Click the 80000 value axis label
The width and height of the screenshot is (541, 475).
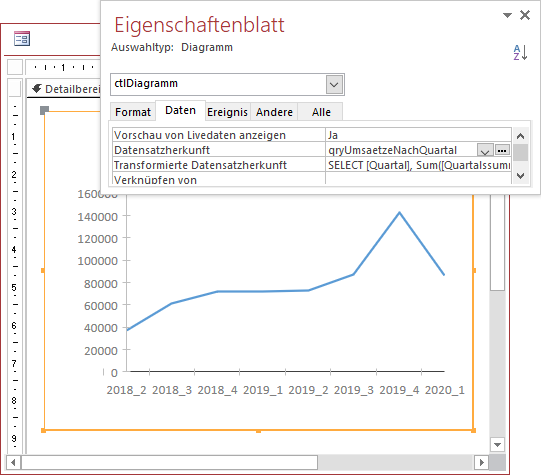click(x=101, y=284)
